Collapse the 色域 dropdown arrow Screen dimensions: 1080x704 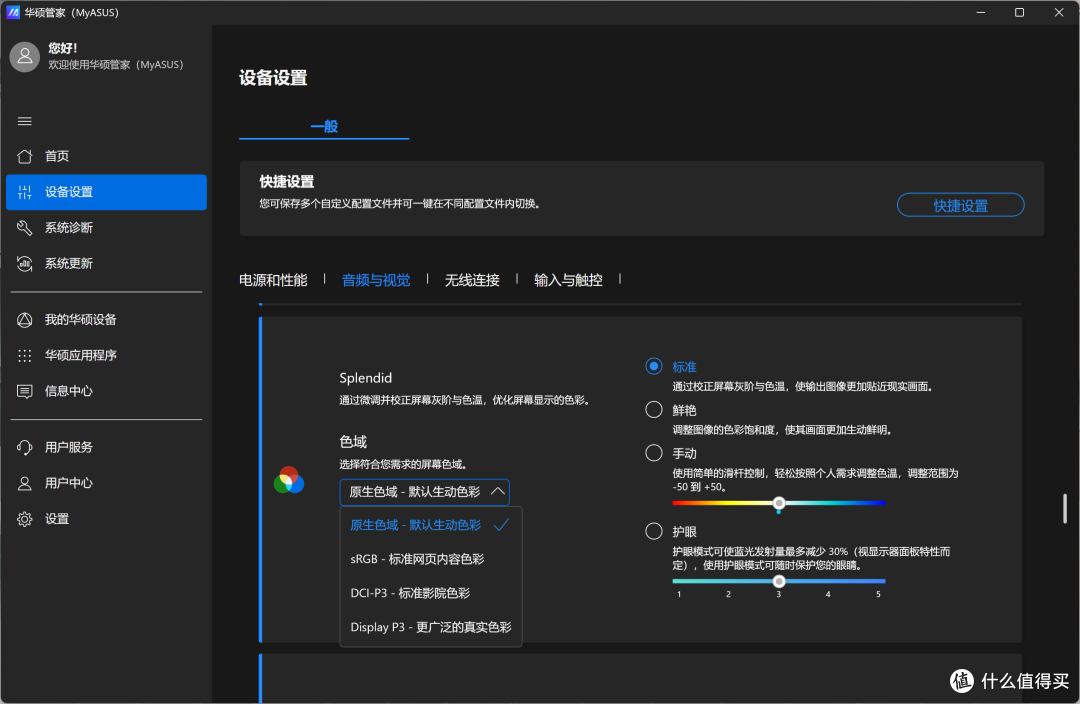pyautogui.click(x=497, y=492)
